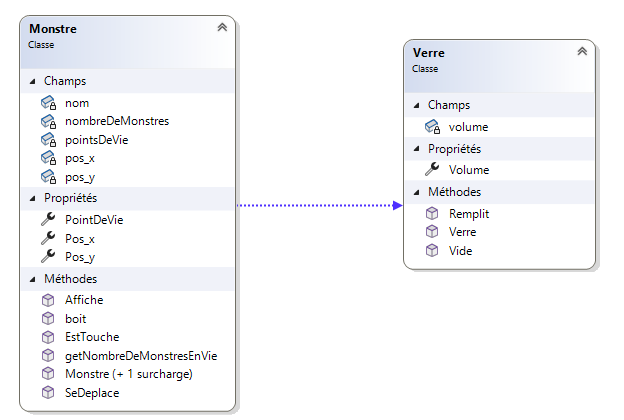
Task: Collapse the Verre class box with chevron
Action: coord(581,52)
